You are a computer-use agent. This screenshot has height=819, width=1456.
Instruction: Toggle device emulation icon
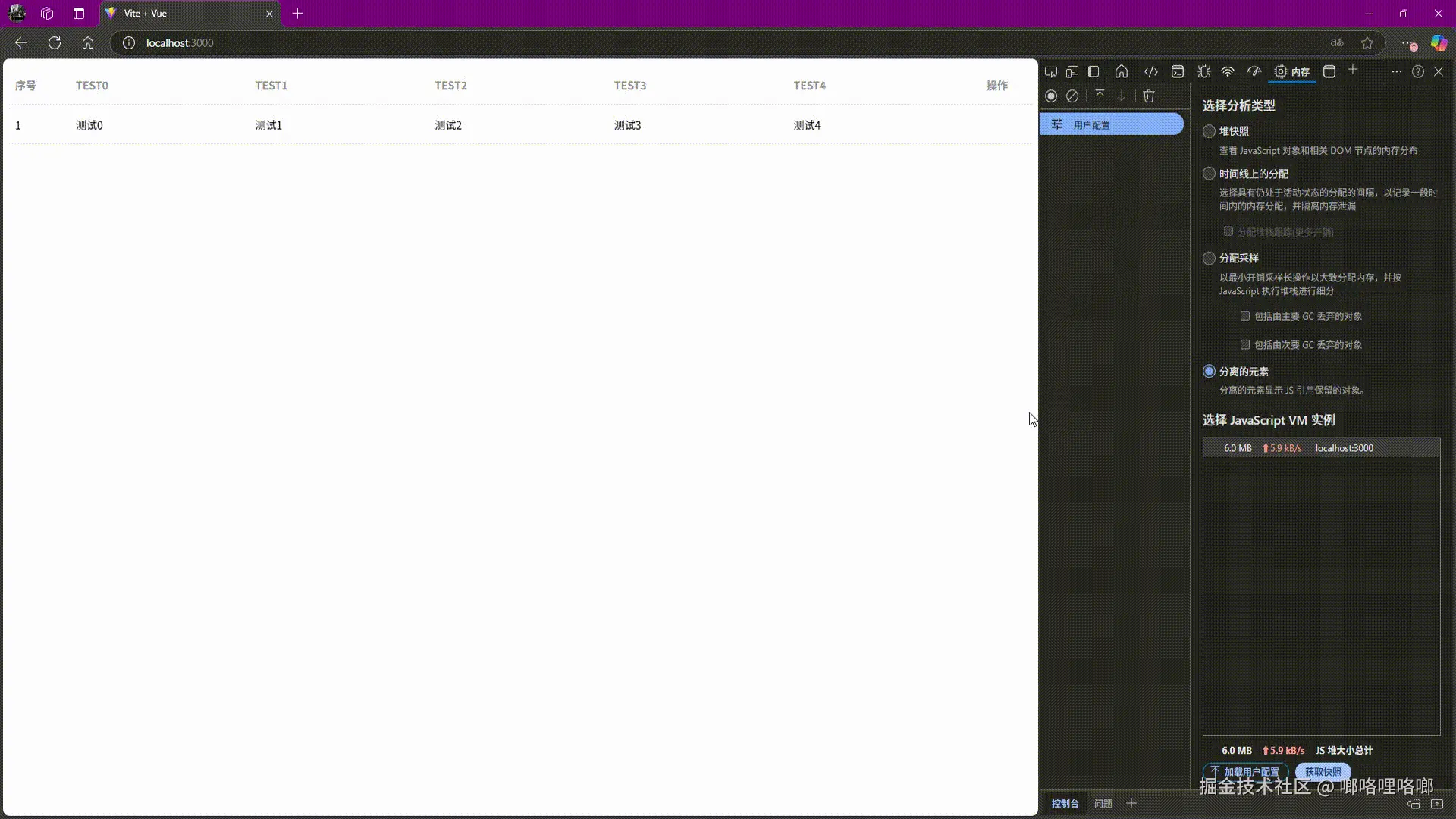click(x=1072, y=72)
